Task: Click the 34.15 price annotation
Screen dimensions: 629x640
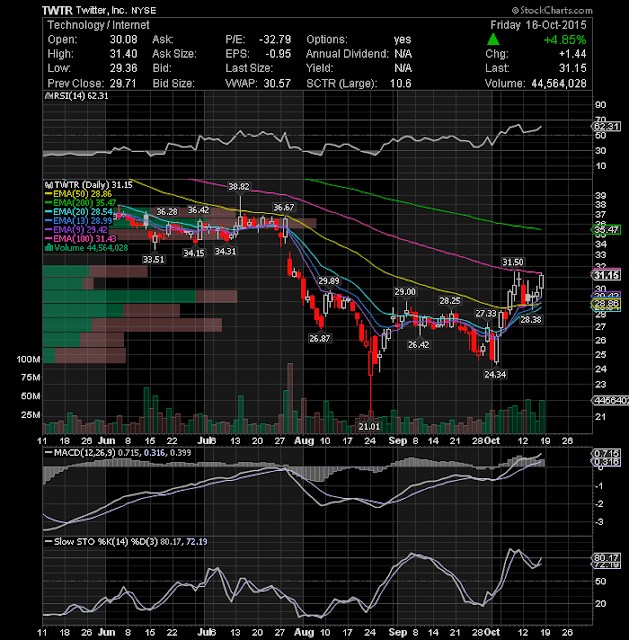Action: tap(194, 253)
